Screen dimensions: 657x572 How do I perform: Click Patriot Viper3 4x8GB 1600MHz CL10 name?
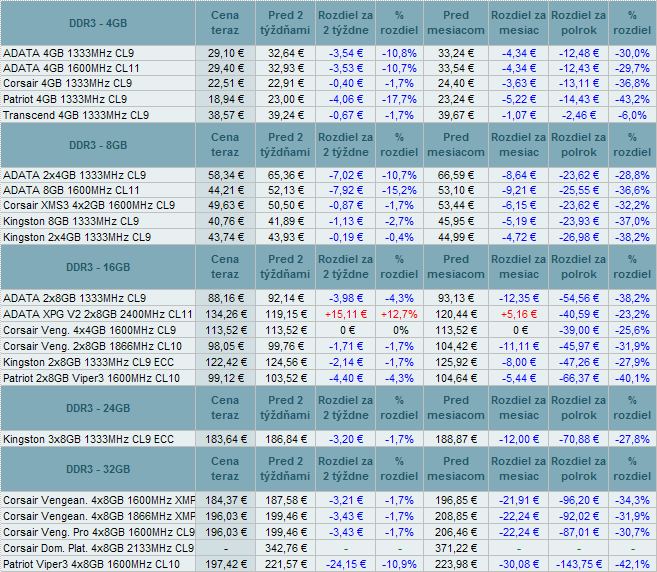pos(91,564)
